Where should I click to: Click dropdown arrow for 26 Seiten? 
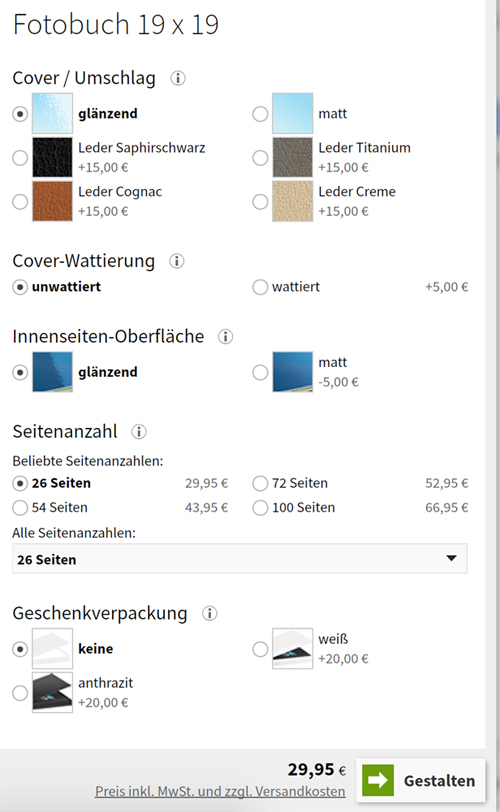coord(451,558)
